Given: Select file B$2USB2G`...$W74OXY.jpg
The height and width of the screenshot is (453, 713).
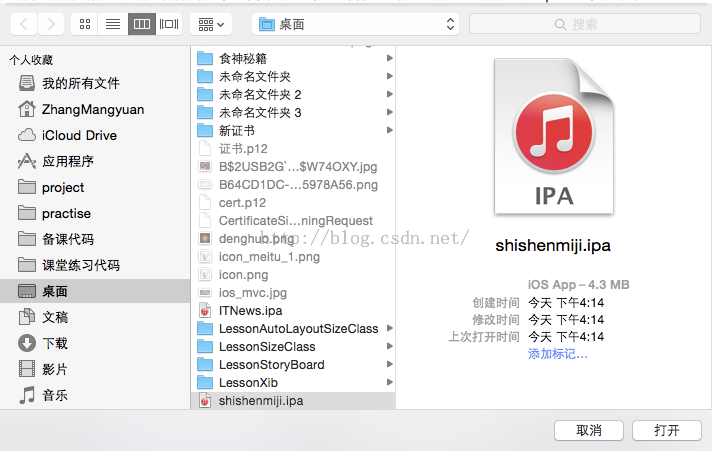Looking at the screenshot, I should coord(293,166).
